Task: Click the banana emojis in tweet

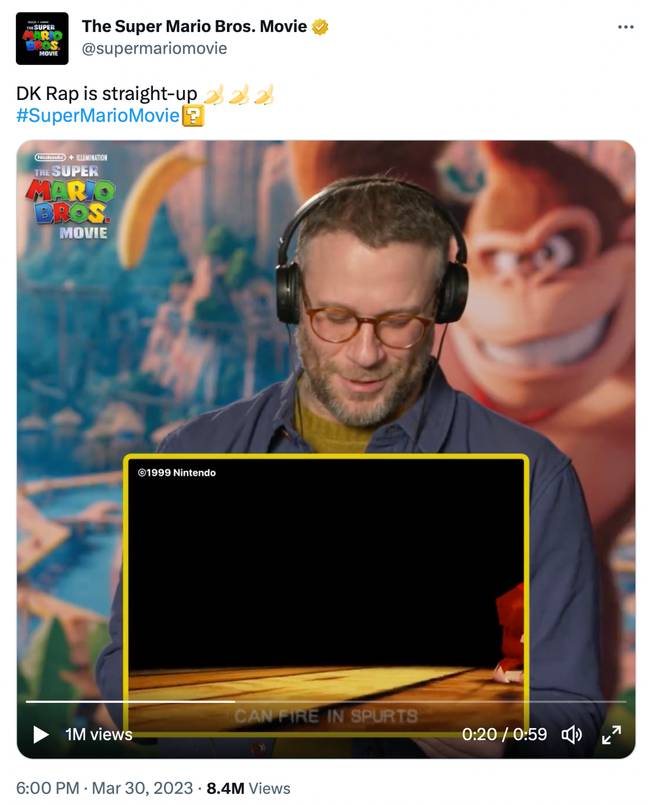Action: pyautogui.click(x=239, y=94)
